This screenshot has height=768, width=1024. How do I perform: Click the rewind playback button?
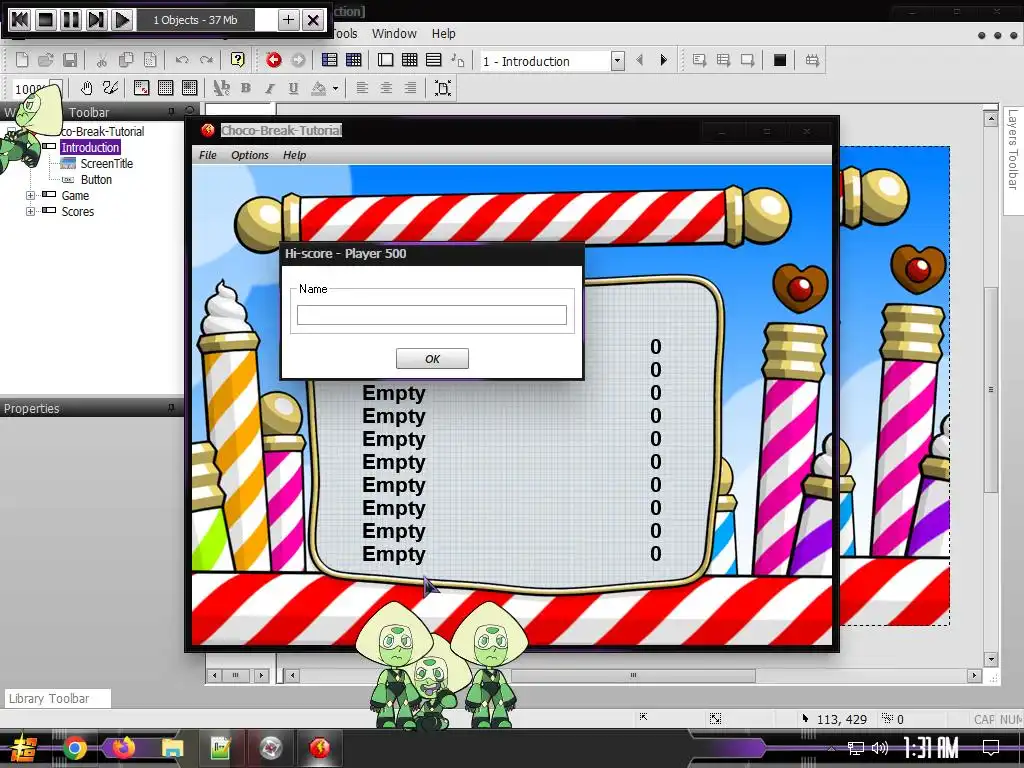[20, 20]
